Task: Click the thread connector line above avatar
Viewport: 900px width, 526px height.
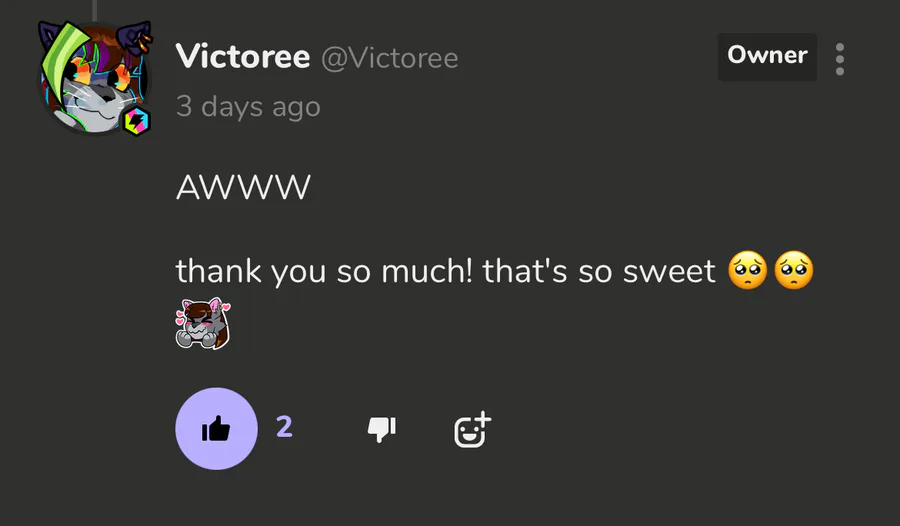Action: (x=95, y=10)
